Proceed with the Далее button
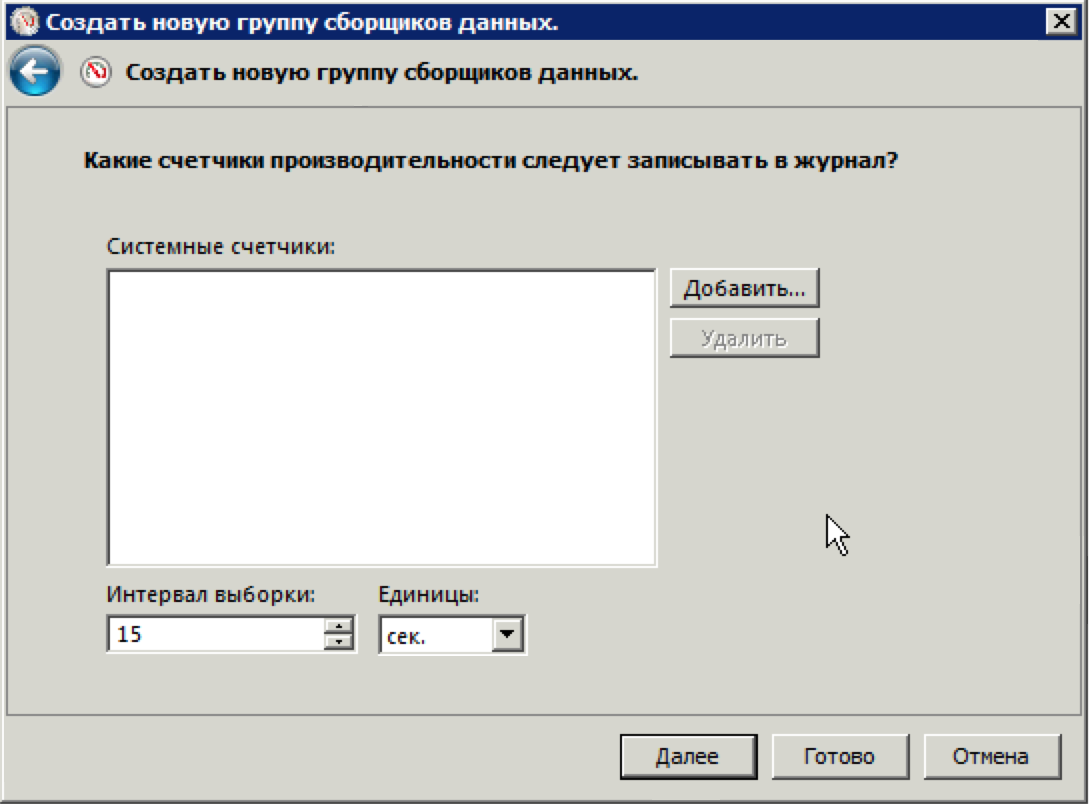This screenshot has height=804, width=1092. click(x=687, y=757)
